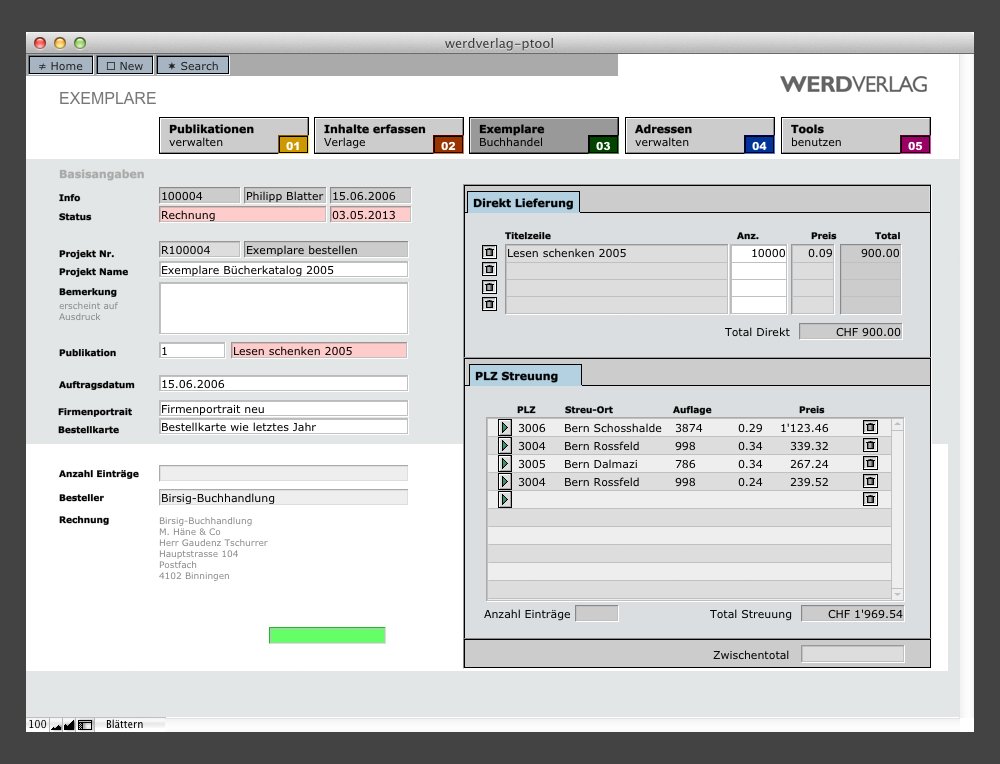The height and width of the screenshot is (764, 1000).
Task: Select the PLZ Streuung tab
Action: point(523,376)
